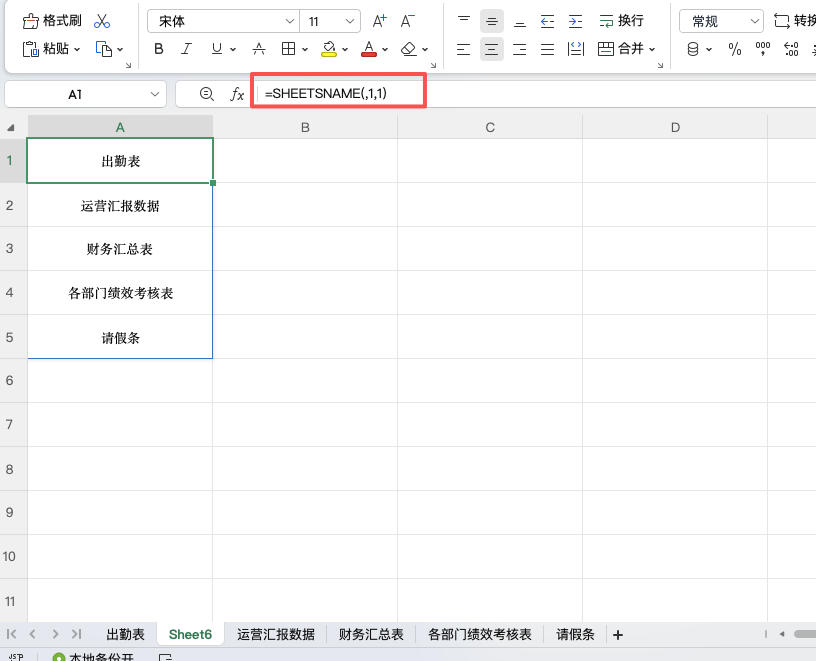Toggle Wrap Text (换行)
816x661 pixels.
621,21
